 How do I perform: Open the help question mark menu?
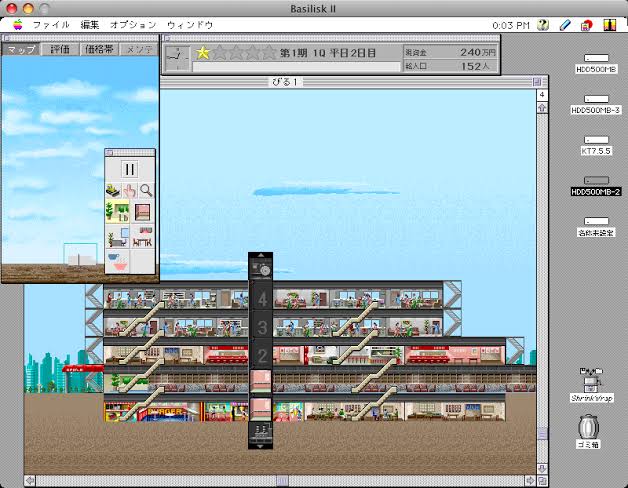click(x=543, y=25)
